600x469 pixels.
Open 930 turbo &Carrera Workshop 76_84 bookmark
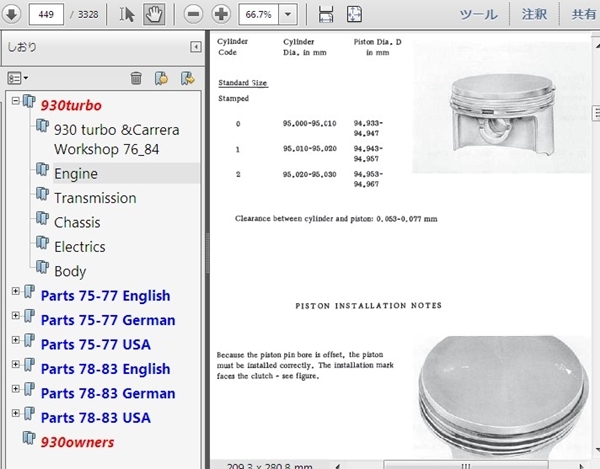(116, 140)
